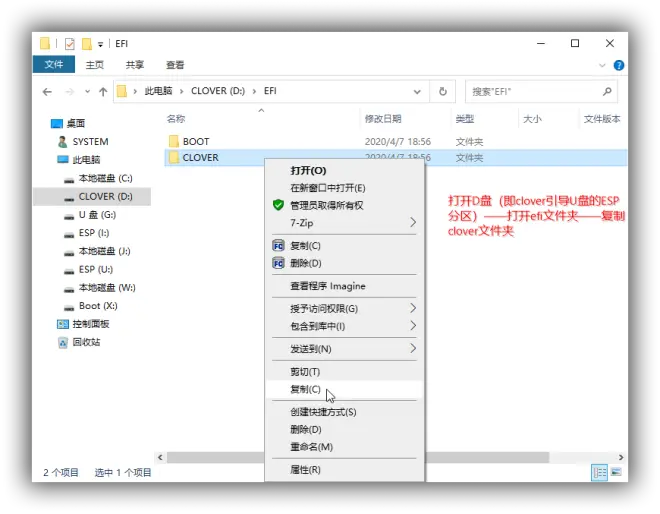Expand the address bar history dropdown
This screenshot has height=514, width=660.
coord(417,91)
